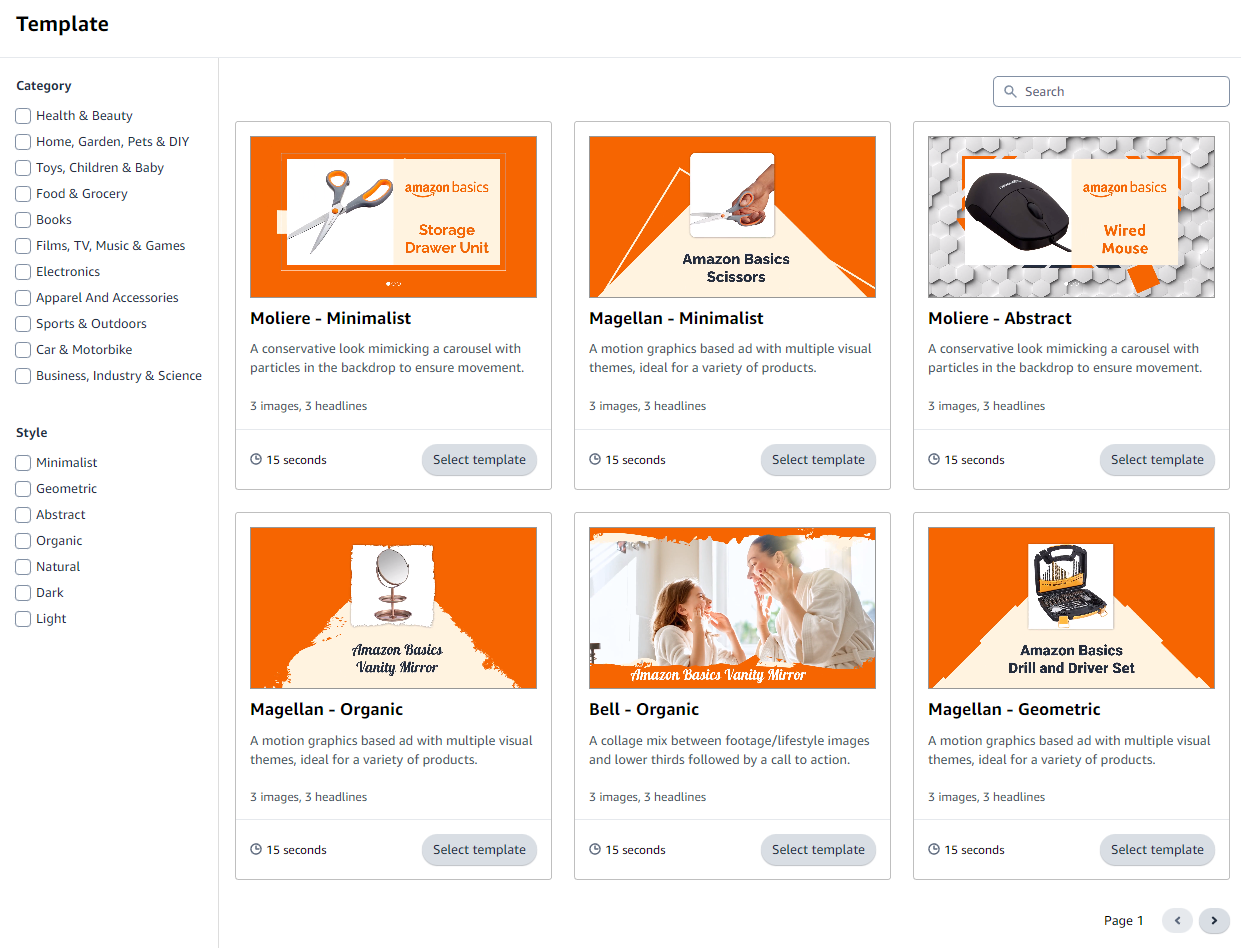Viewport: 1241px width, 948px height.
Task: Open Magellan - Organic vanity mirror thumbnail
Action: click(x=393, y=608)
